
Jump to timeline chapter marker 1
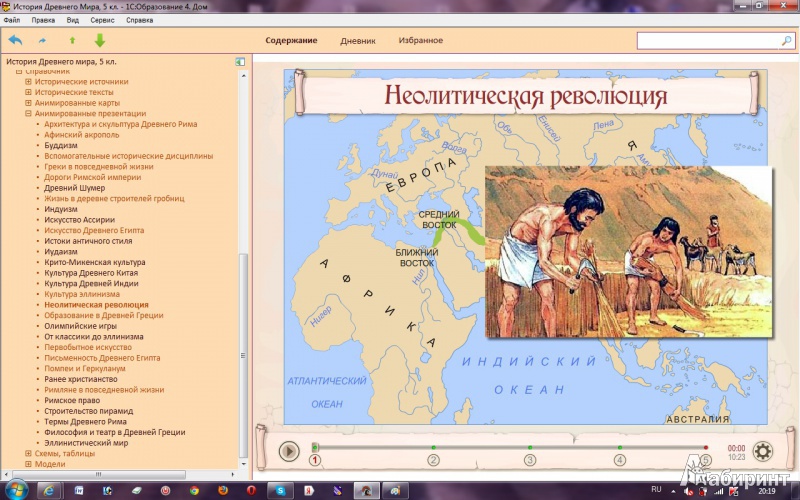[315, 460]
